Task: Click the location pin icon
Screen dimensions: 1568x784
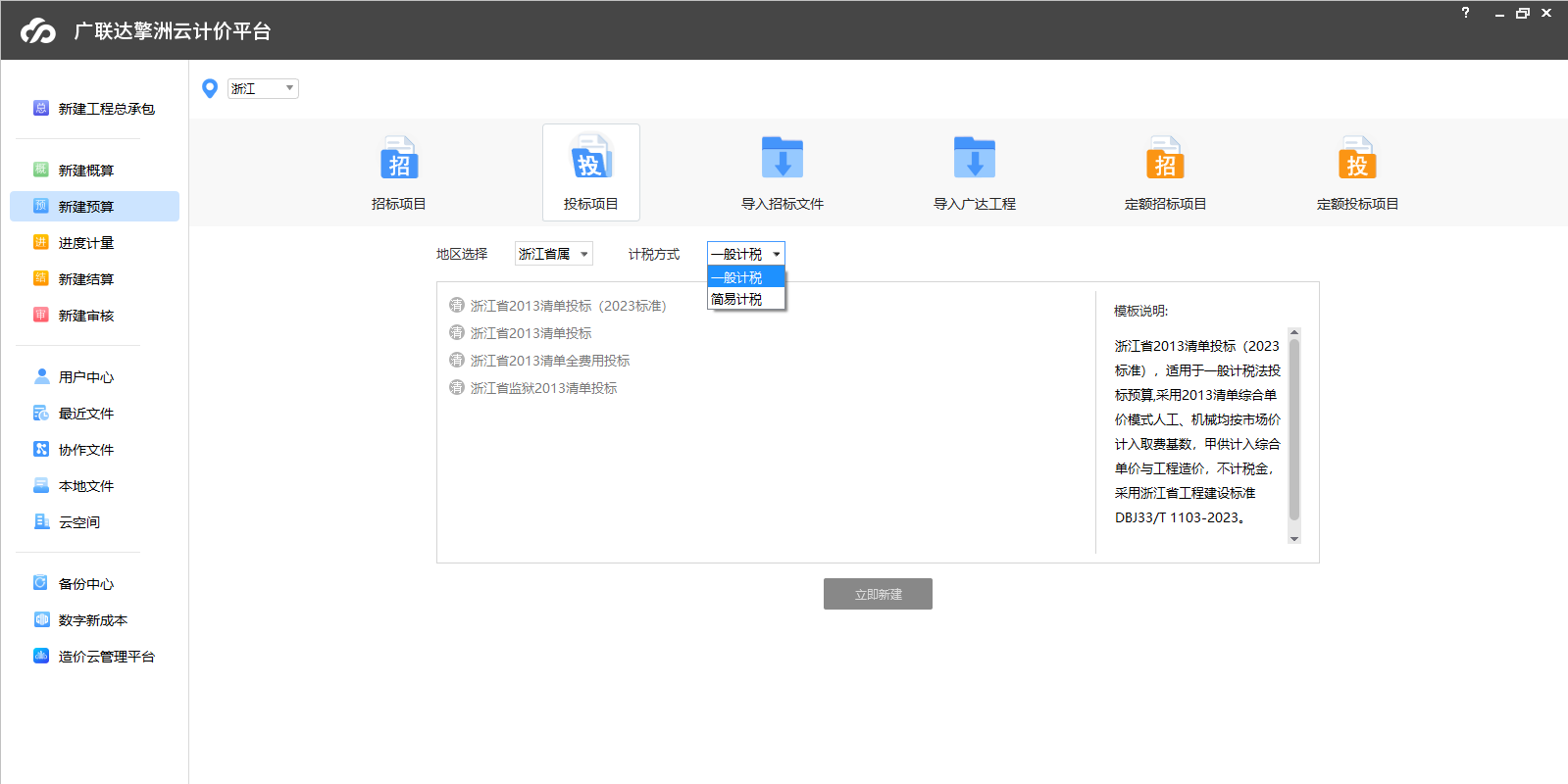Action: click(x=210, y=89)
